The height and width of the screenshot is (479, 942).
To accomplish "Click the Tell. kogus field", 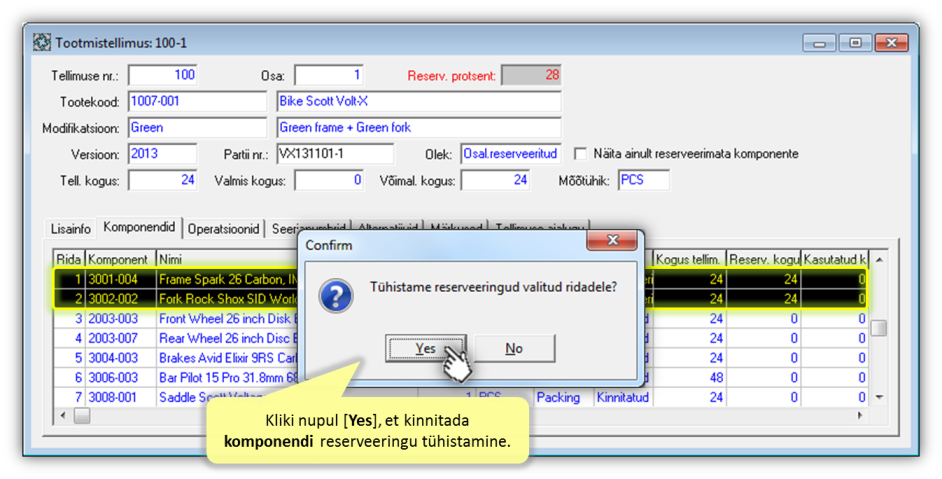I will coord(163,180).
